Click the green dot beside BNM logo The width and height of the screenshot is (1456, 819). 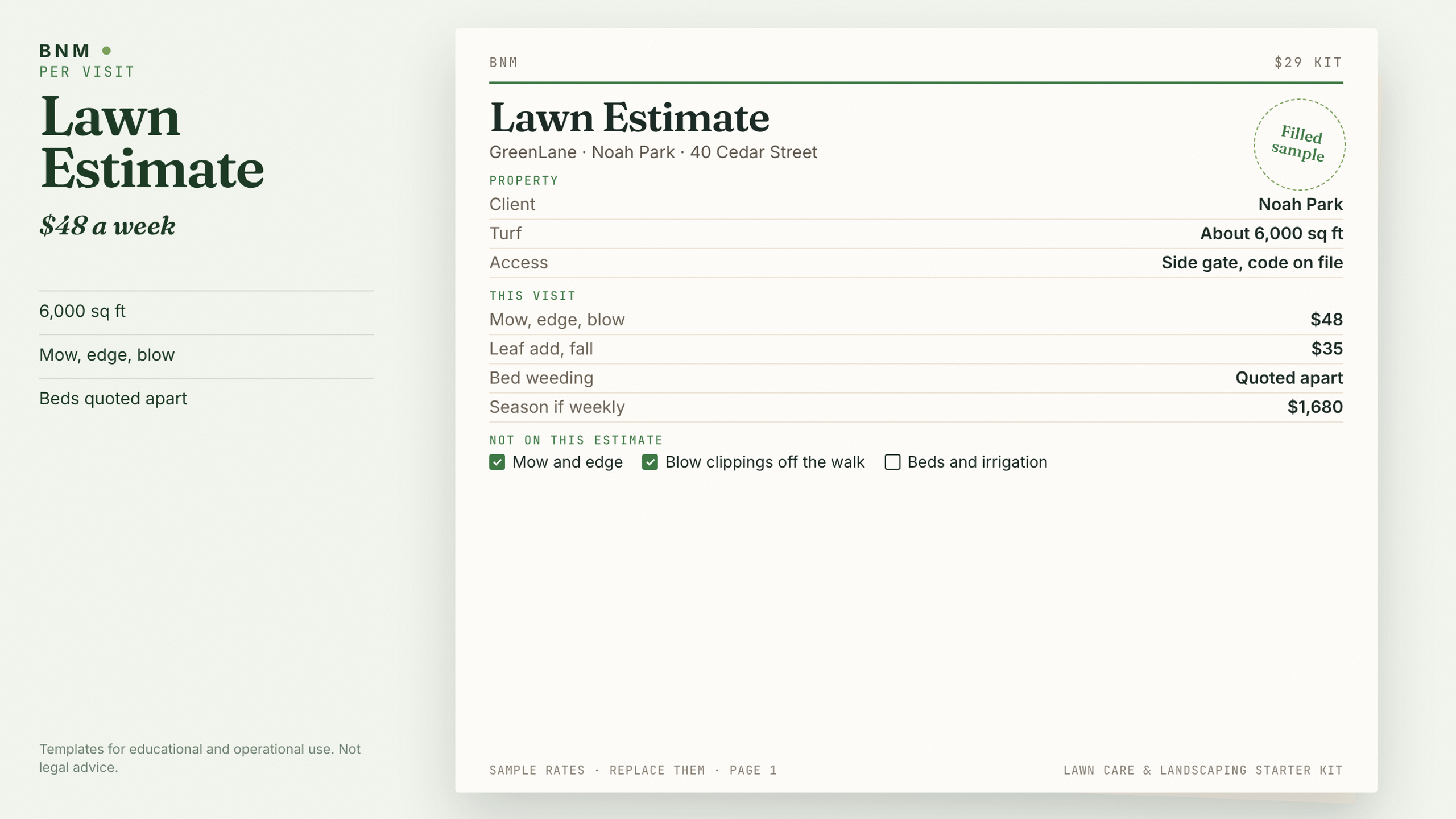[106, 51]
